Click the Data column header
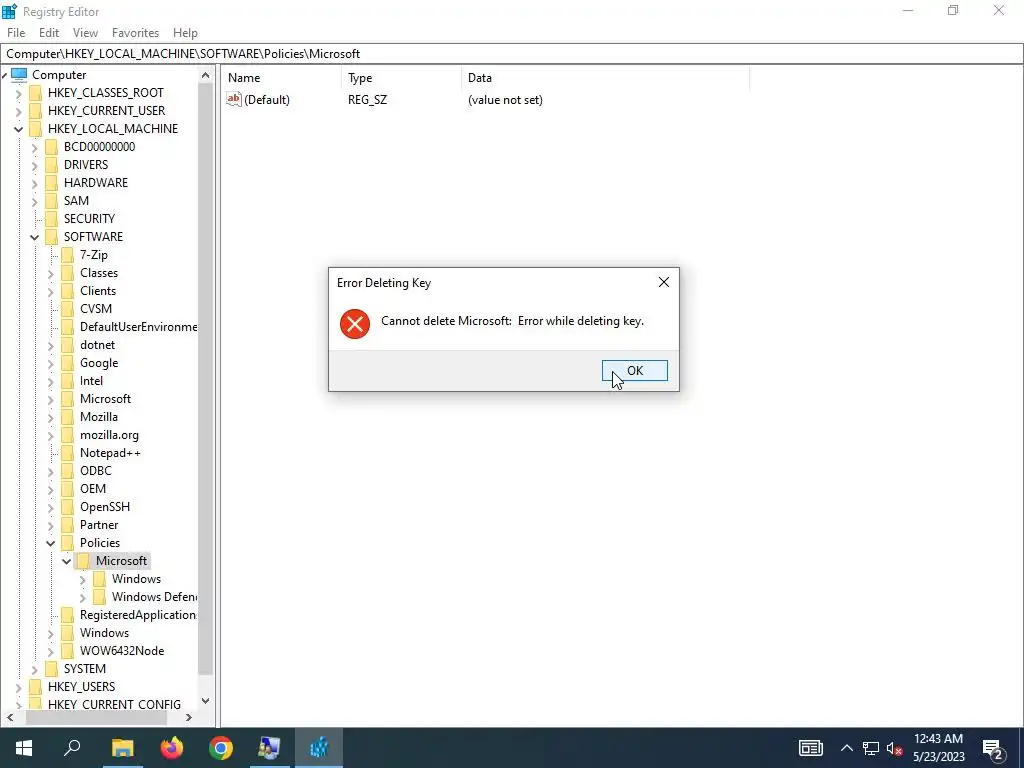This screenshot has width=1024, height=768. [605, 78]
